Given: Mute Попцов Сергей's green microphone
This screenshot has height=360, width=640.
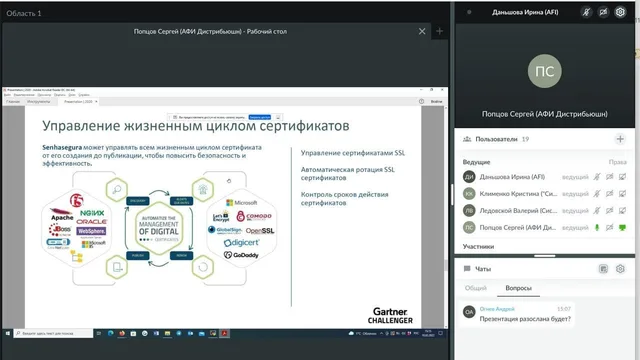Looking at the screenshot, I should click(597, 227).
